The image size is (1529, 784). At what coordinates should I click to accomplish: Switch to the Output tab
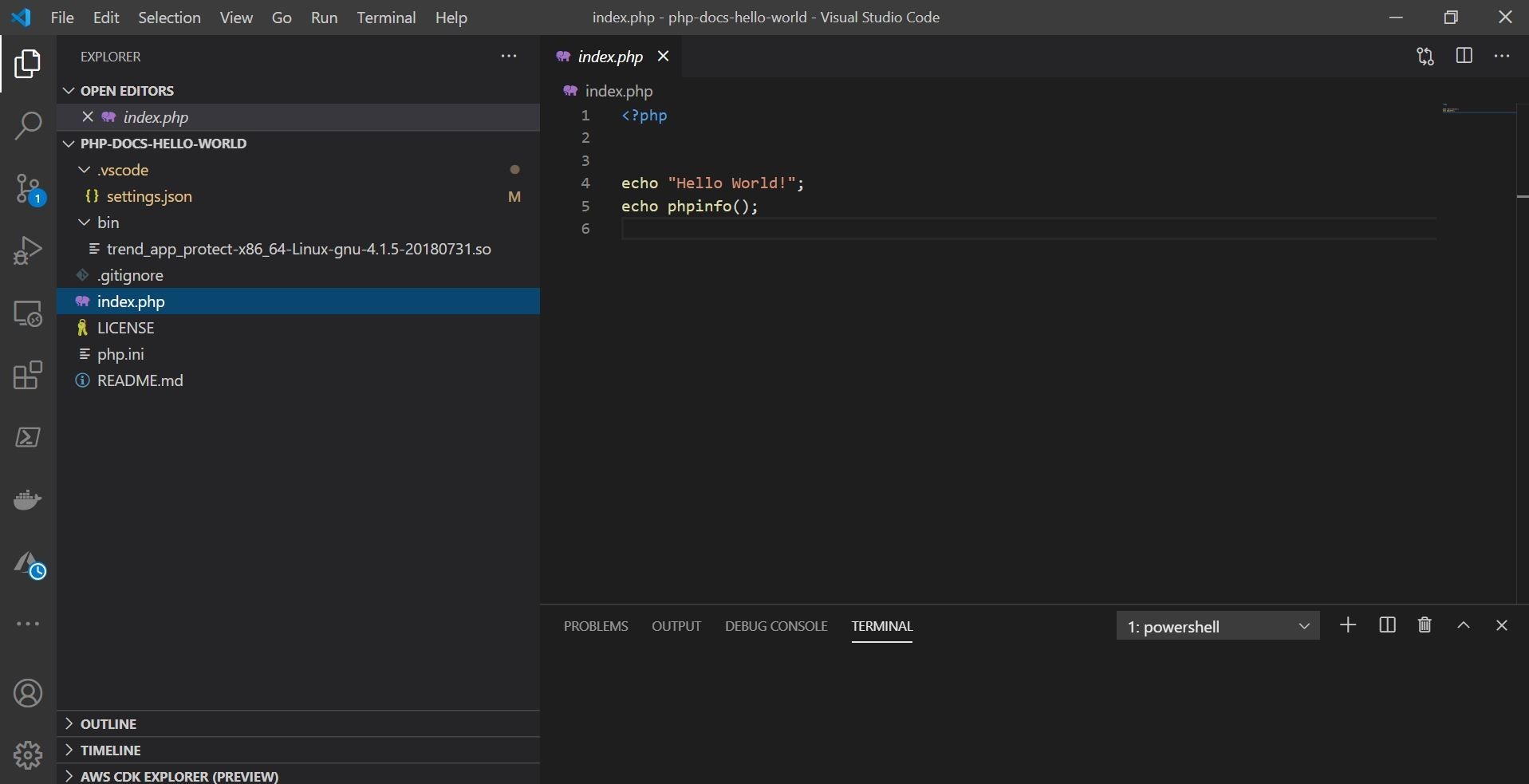point(676,626)
